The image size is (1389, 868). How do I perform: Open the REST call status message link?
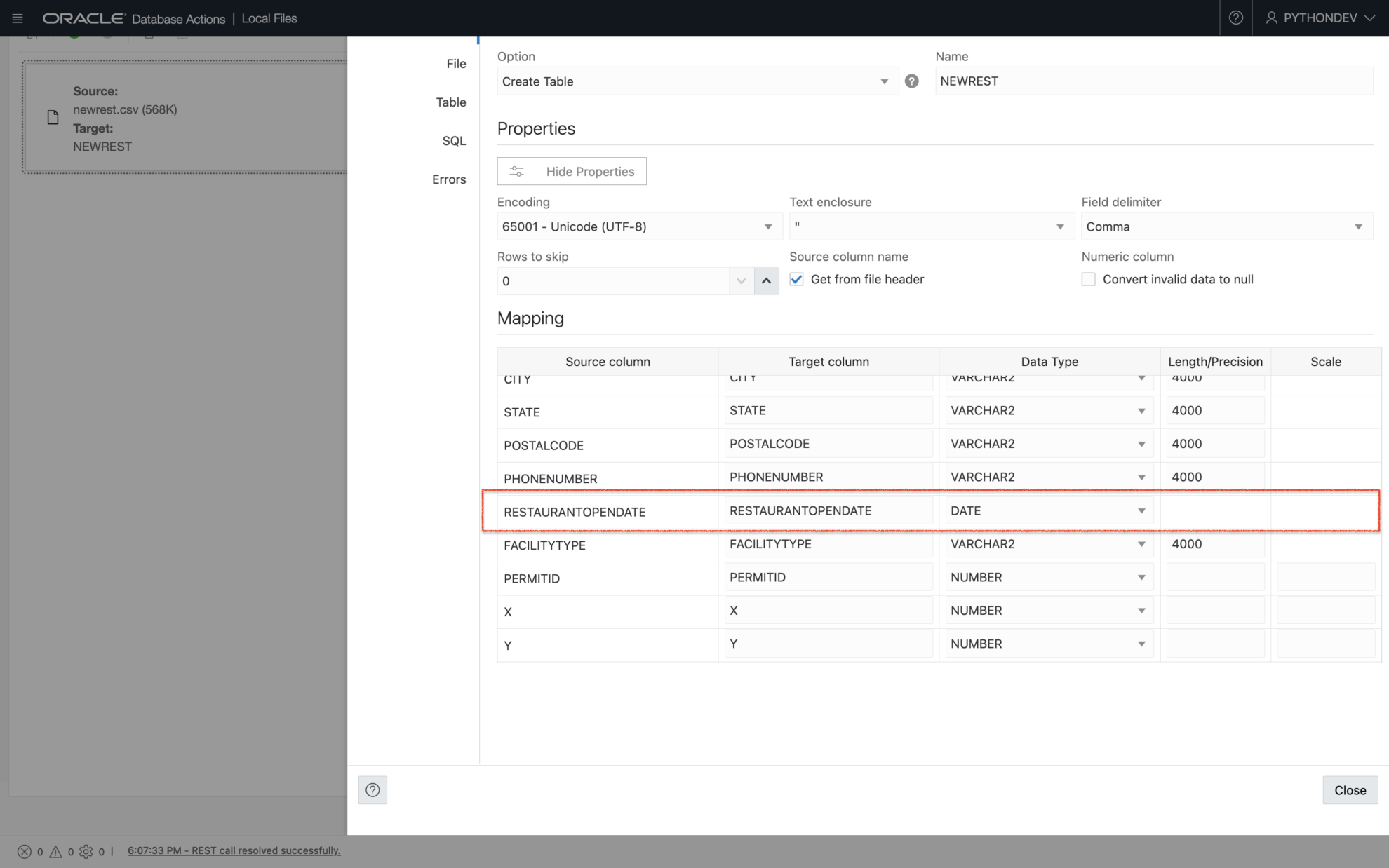pyautogui.click(x=234, y=850)
